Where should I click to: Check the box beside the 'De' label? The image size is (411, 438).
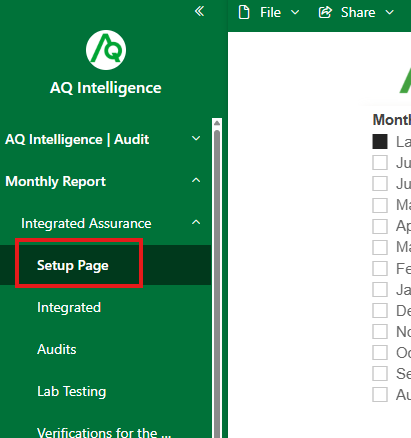tap(380, 311)
